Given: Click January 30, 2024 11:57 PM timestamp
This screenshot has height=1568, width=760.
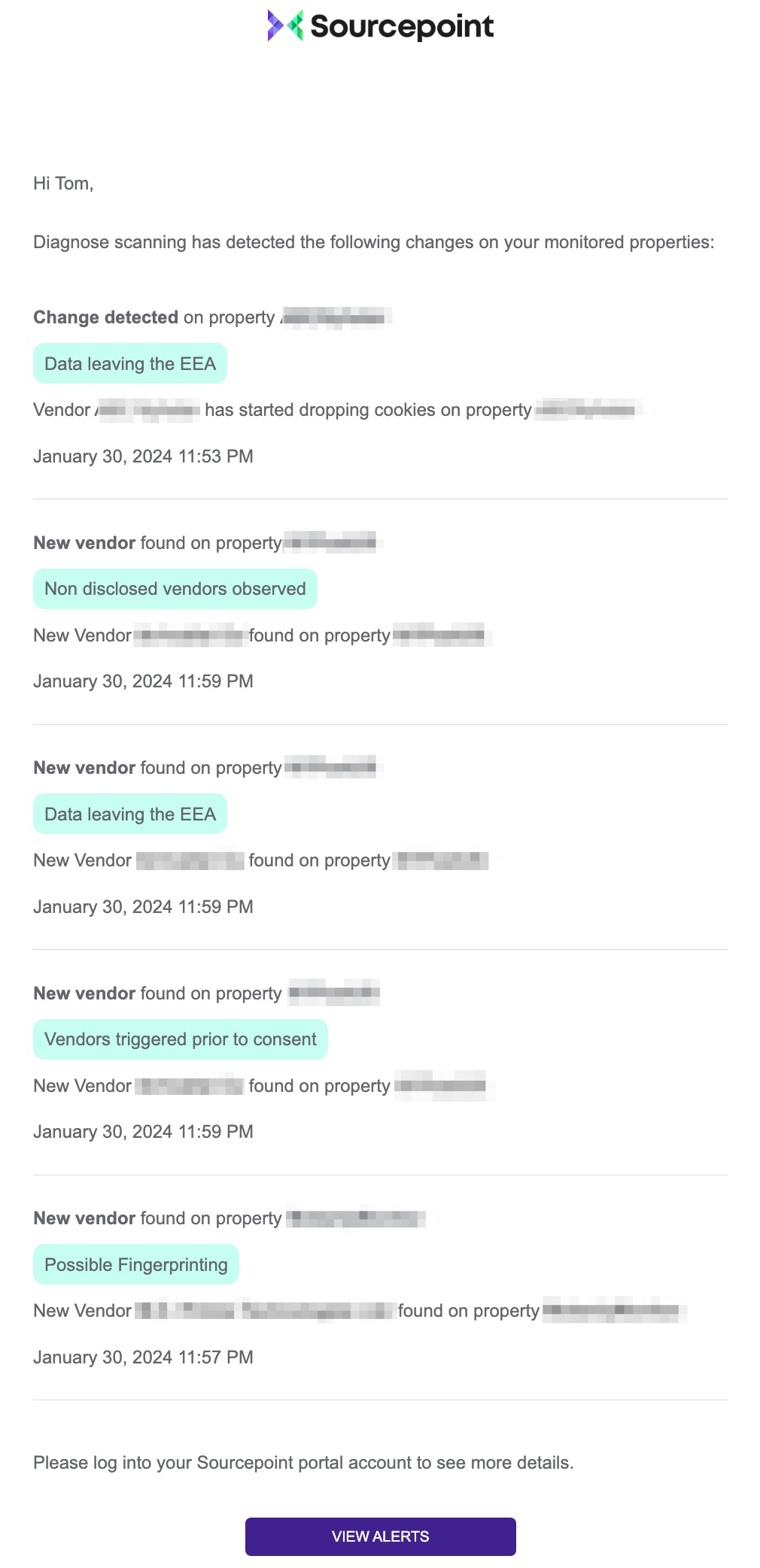Looking at the screenshot, I should pos(143,1357).
